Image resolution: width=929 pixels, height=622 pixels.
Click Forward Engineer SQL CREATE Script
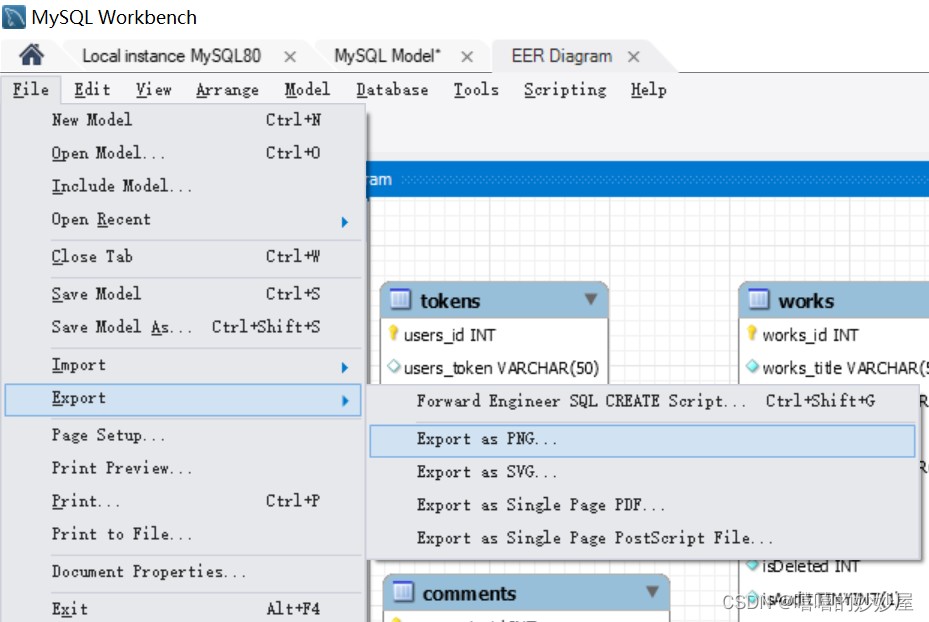(x=581, y=401)
